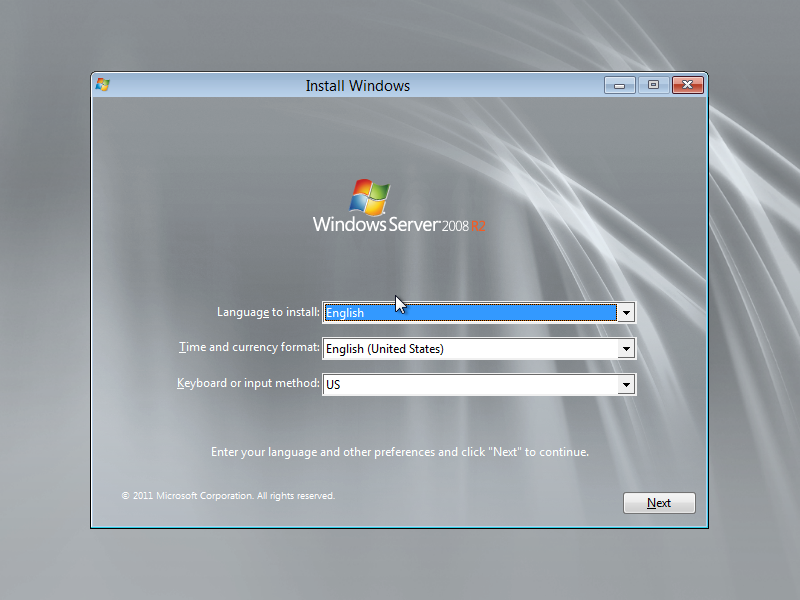Maximize the Install Windows window
The image size is (800, 600).
pyautogui.click(x=653, y=85)
